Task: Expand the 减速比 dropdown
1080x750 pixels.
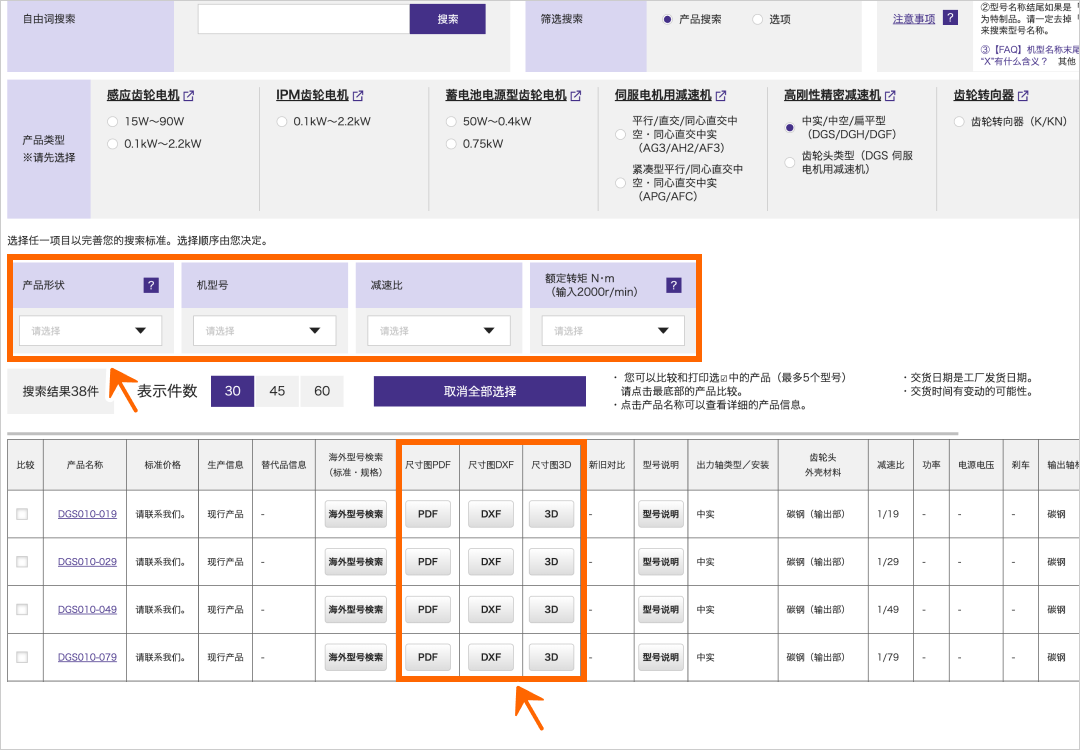Action: (439, 331)
